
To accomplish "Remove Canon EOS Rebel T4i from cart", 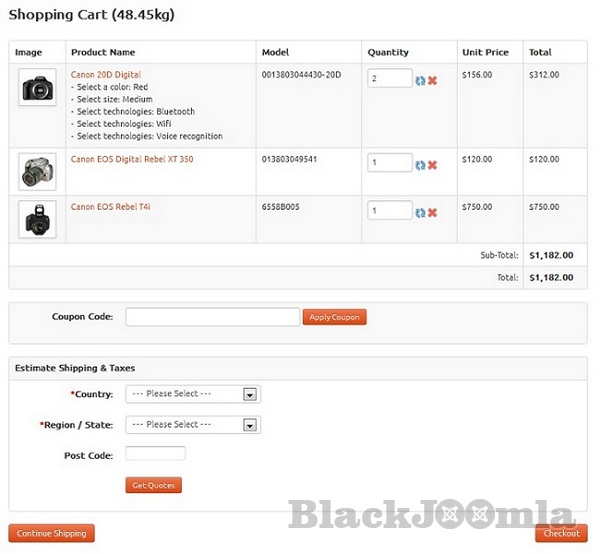I will pos(432,212).
